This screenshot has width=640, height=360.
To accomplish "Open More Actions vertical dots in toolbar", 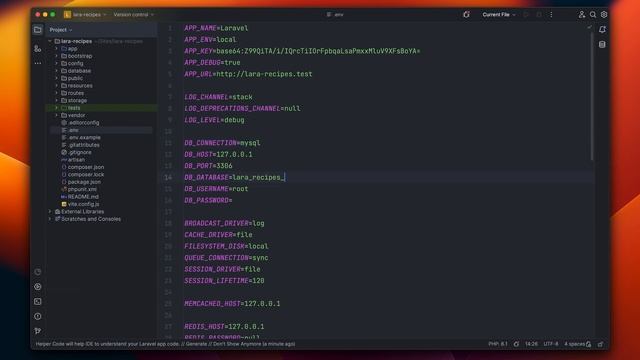I will tap(551, 15).
